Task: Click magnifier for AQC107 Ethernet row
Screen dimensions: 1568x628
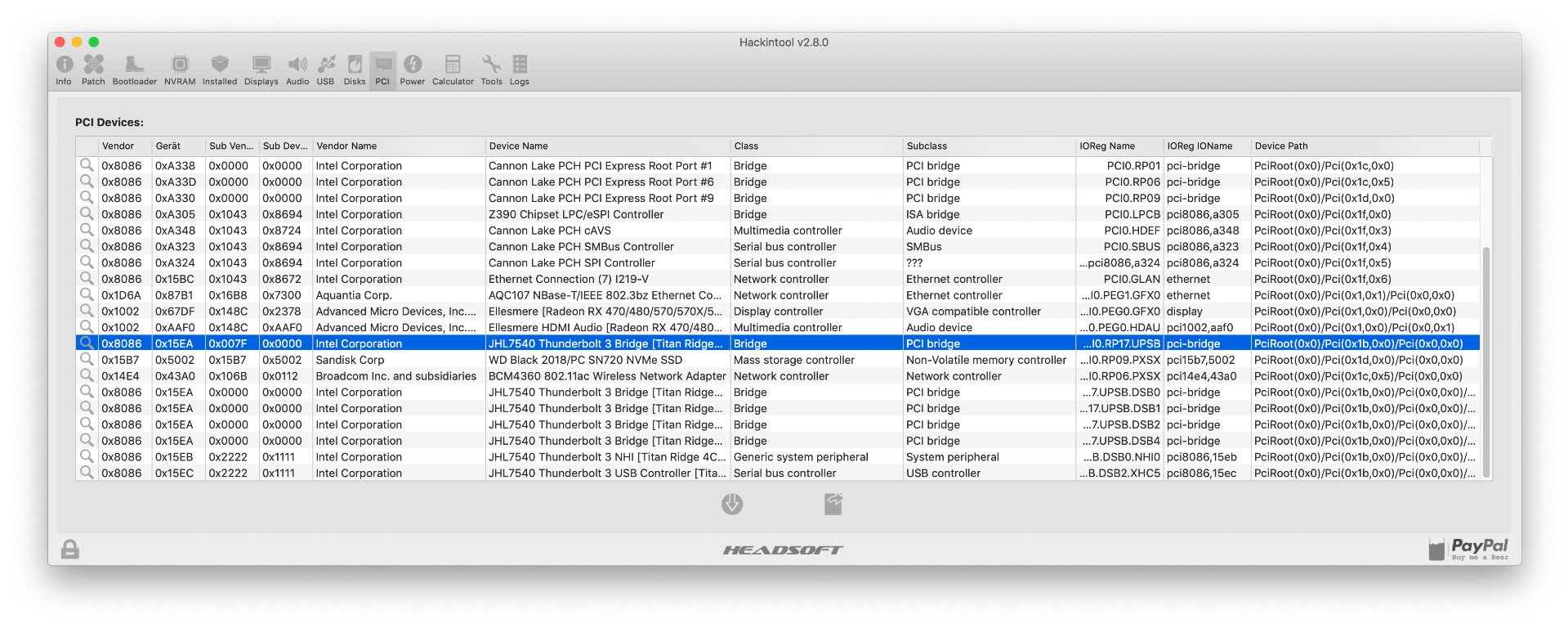Action: pyautogui.click(x=87, y=295)
